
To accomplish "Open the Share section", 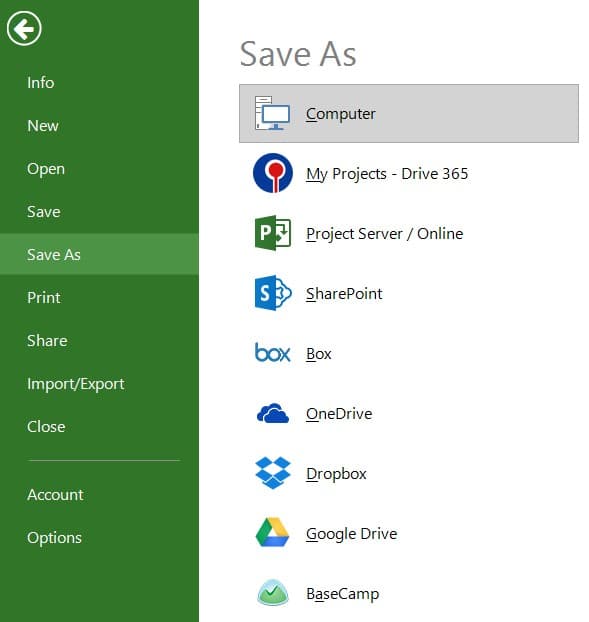I will (x=47, y=341).
